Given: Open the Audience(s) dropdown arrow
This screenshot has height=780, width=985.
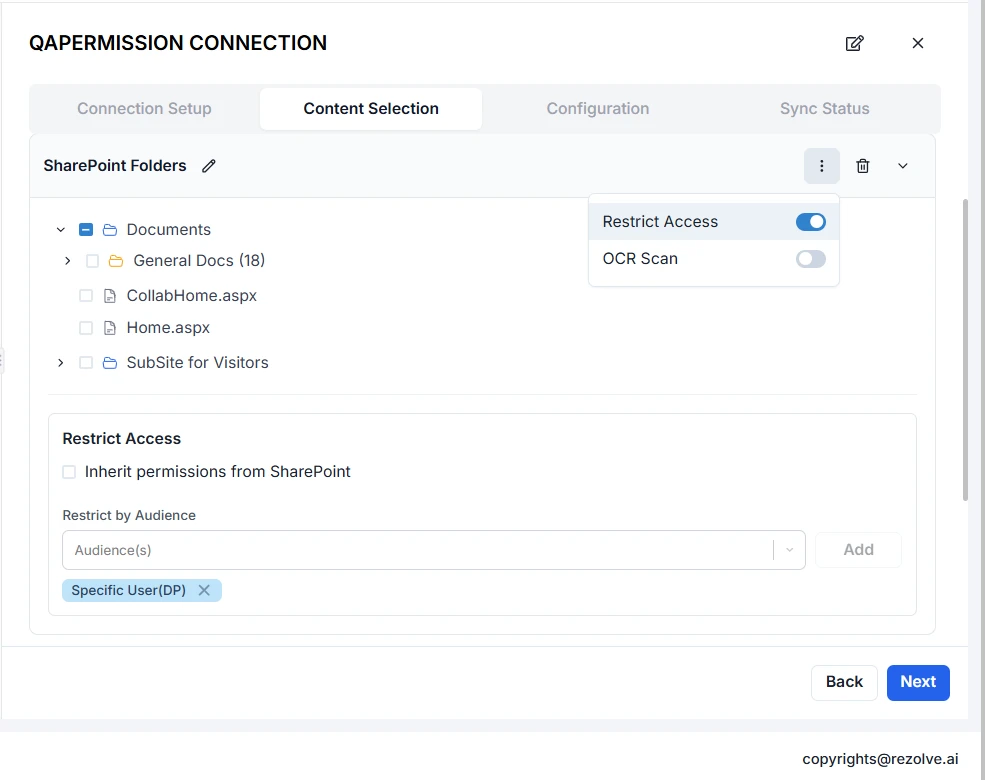Looking at the screenshot, I should tap(789, 550).
